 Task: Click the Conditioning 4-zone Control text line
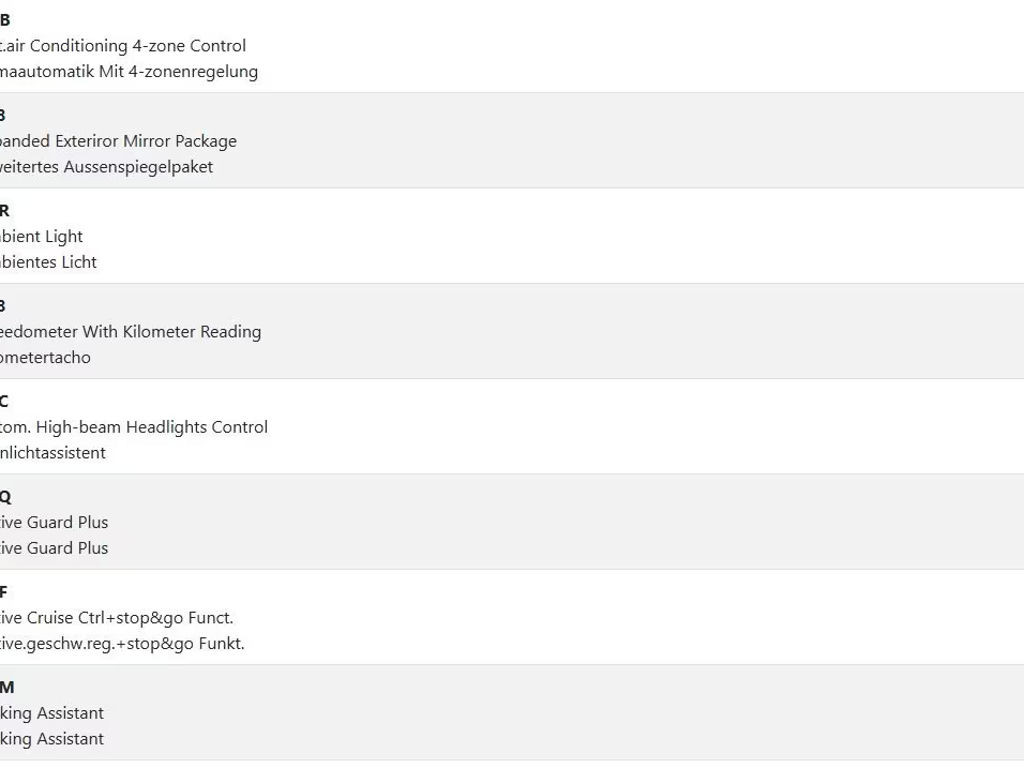(x=122, y=46)
